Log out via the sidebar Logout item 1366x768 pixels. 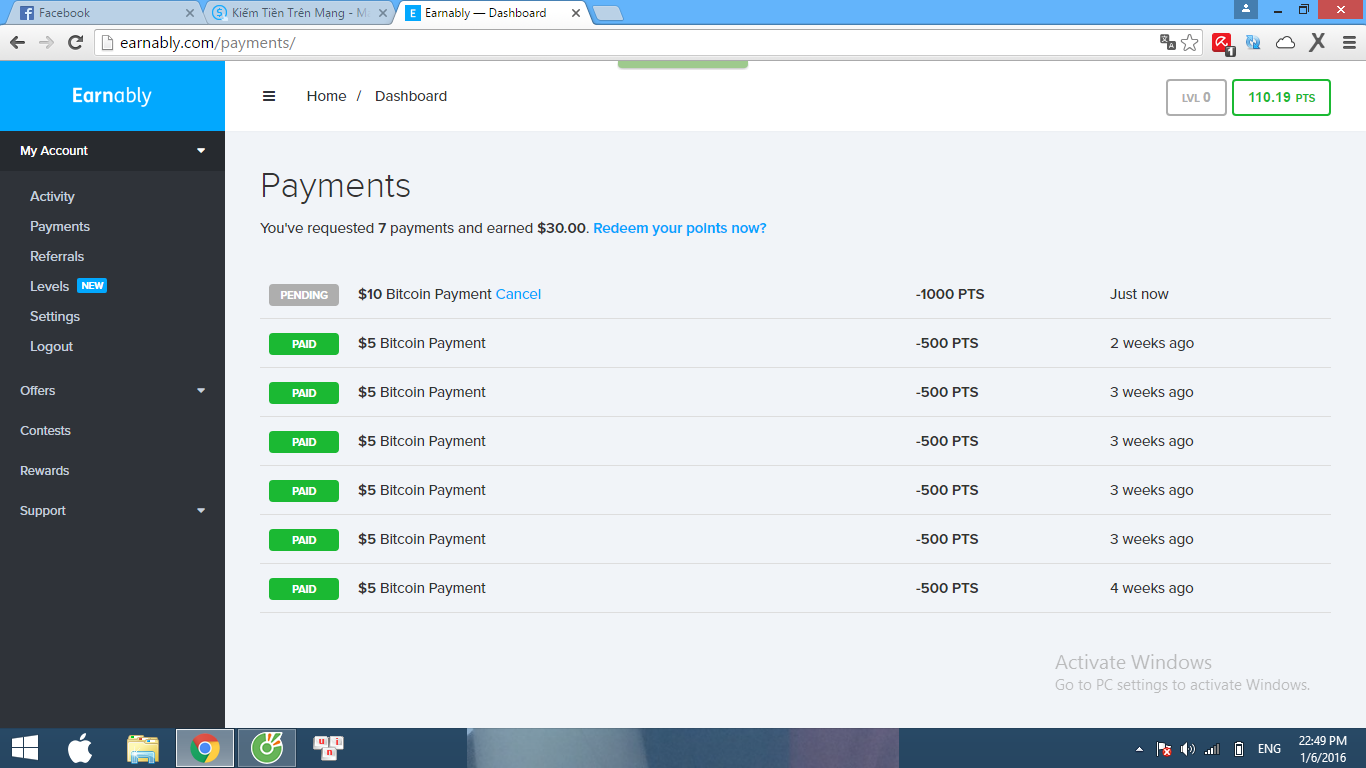click(51, 346)
